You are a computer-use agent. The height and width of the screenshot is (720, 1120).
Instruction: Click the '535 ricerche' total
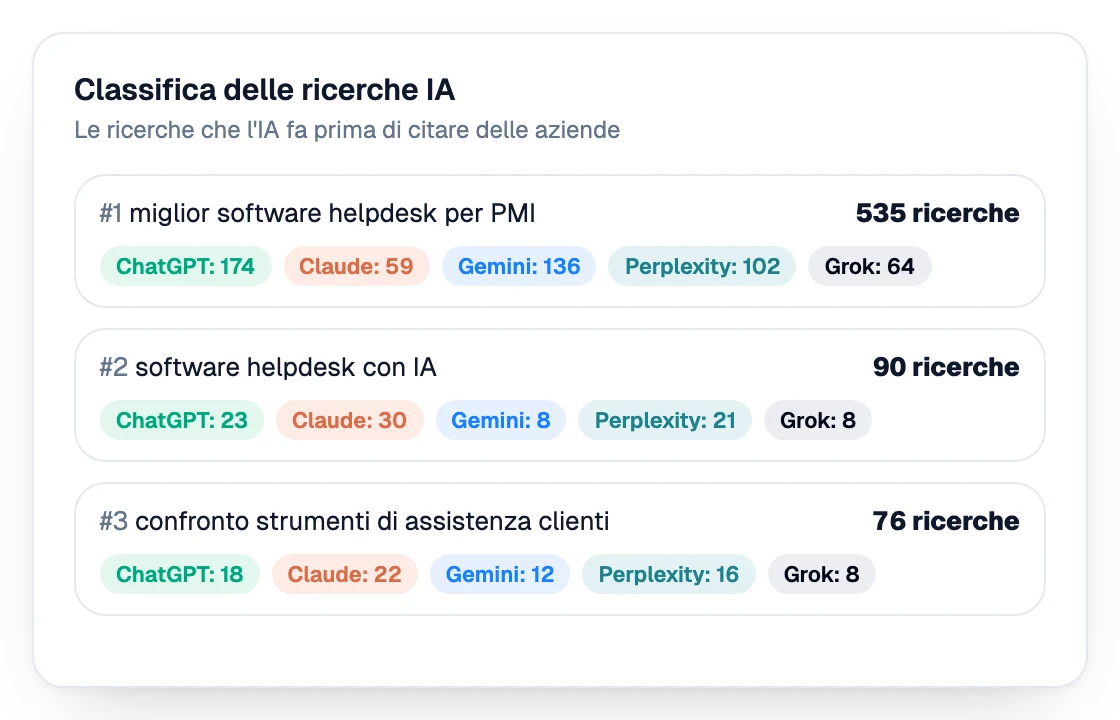tap(937, 213)
